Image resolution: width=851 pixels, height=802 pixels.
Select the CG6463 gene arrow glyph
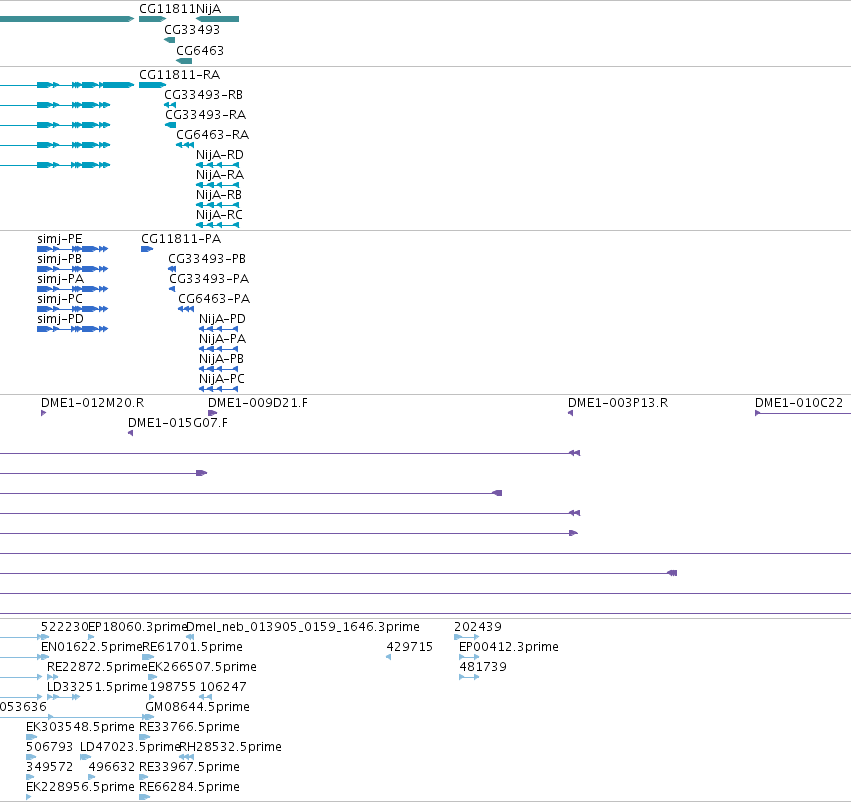click(184, 61)
